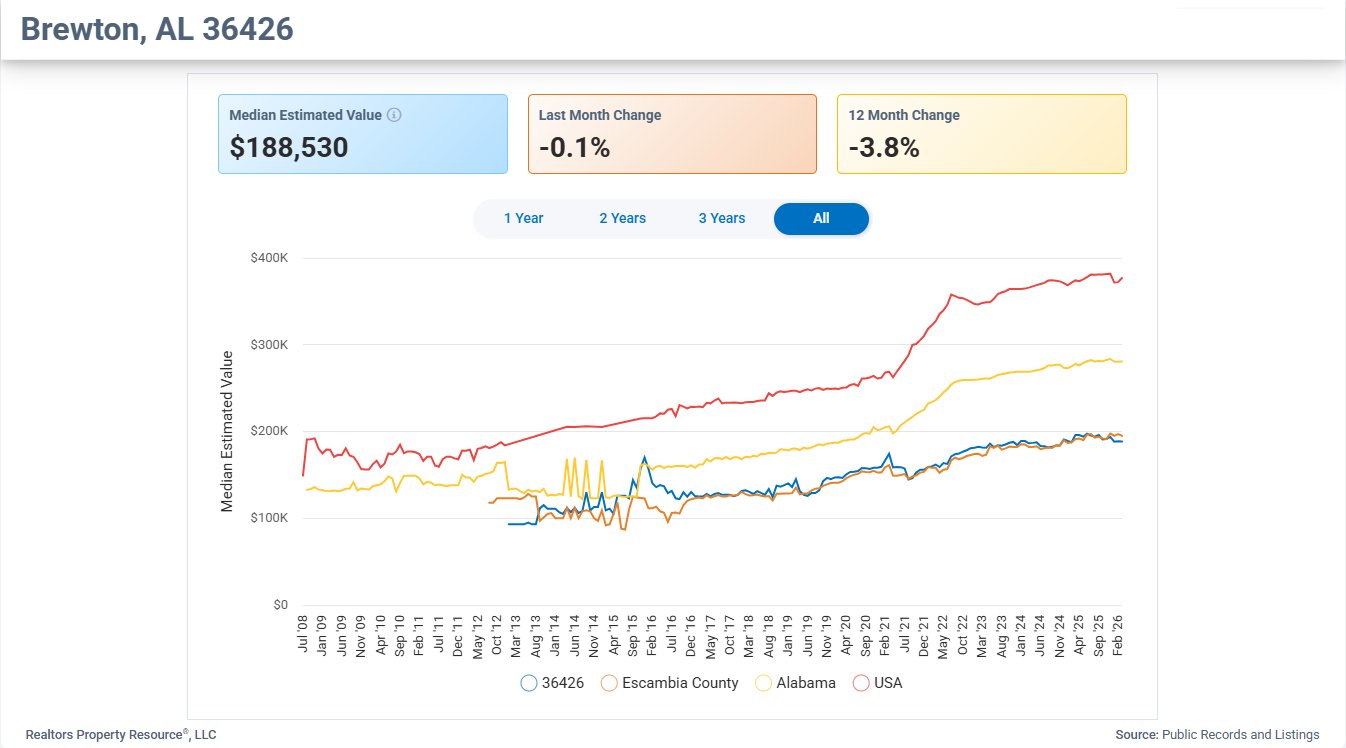This screenshot has width=1346, height=748.
Task: Click the Last Month Change card
Action: click(672, 134)
